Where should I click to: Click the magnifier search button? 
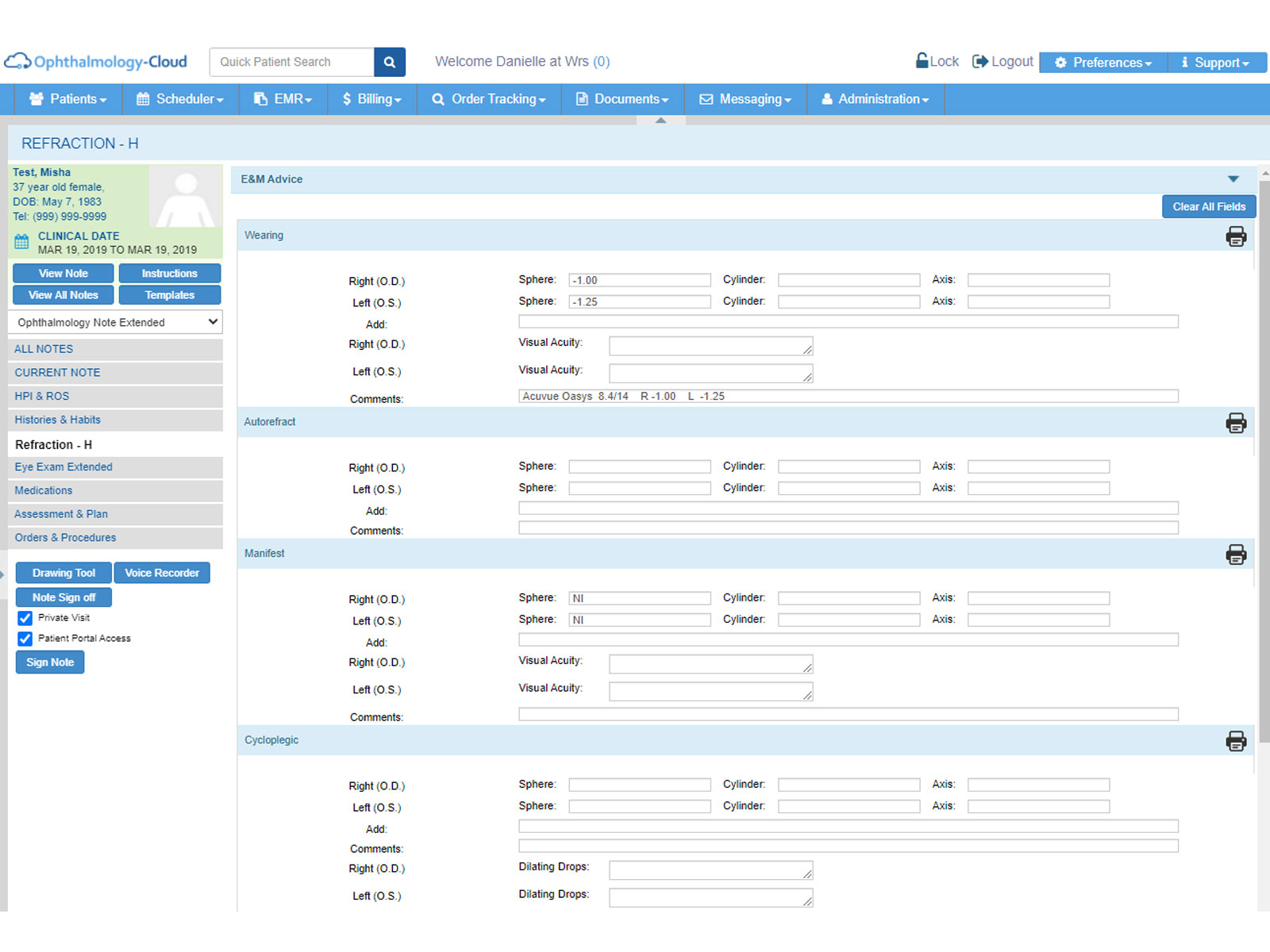tap(389, 62)
